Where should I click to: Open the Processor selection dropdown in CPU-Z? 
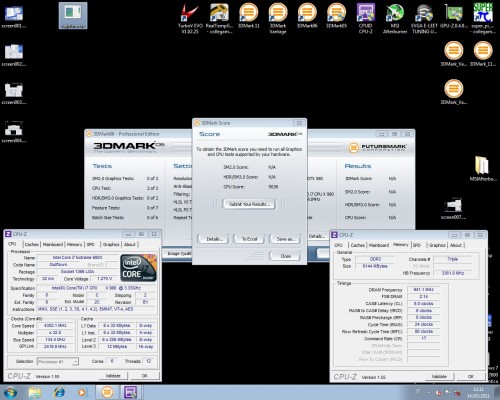click(57, 362)
